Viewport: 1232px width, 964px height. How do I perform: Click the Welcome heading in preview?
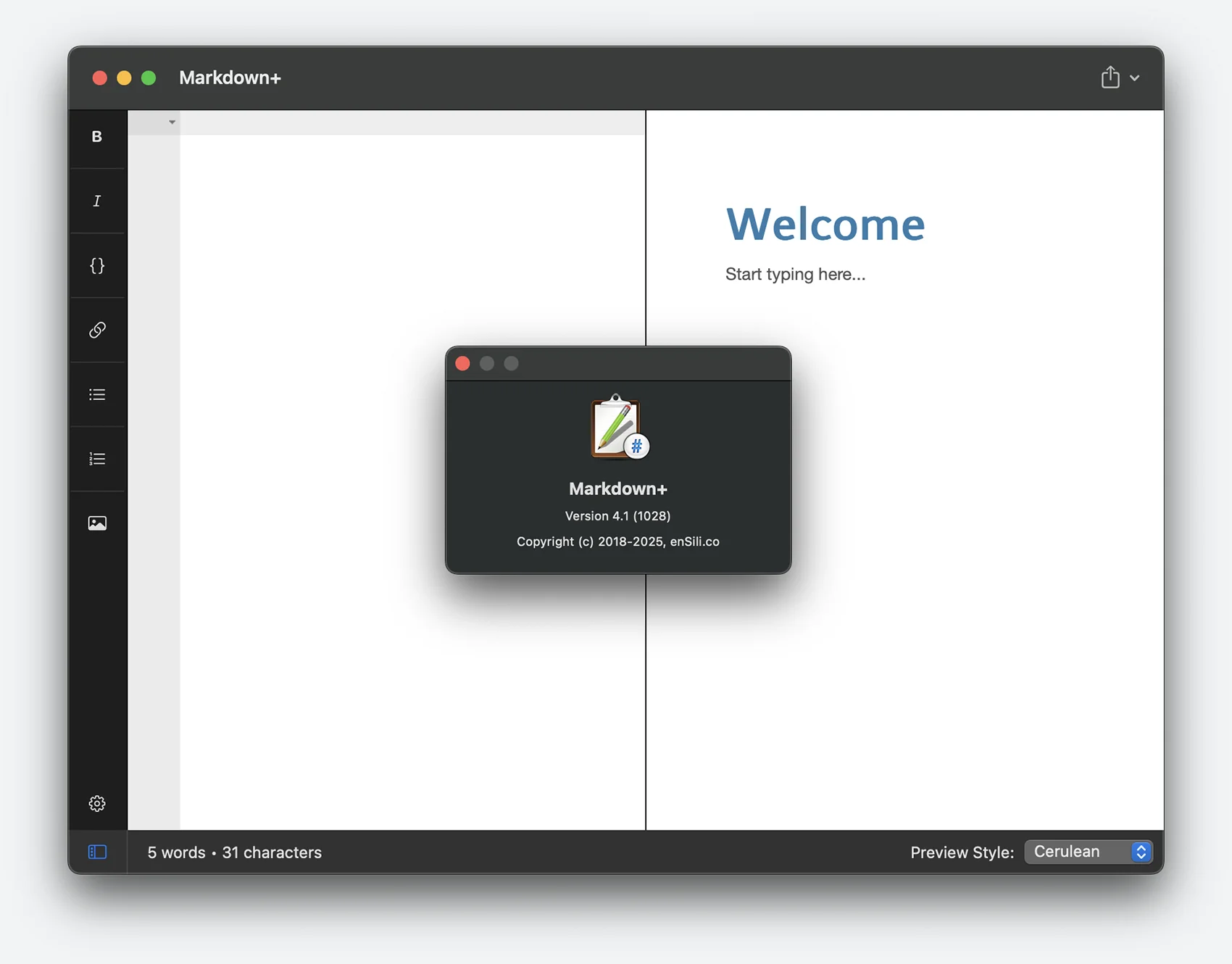pyautogui.click(x=825, y=224)
